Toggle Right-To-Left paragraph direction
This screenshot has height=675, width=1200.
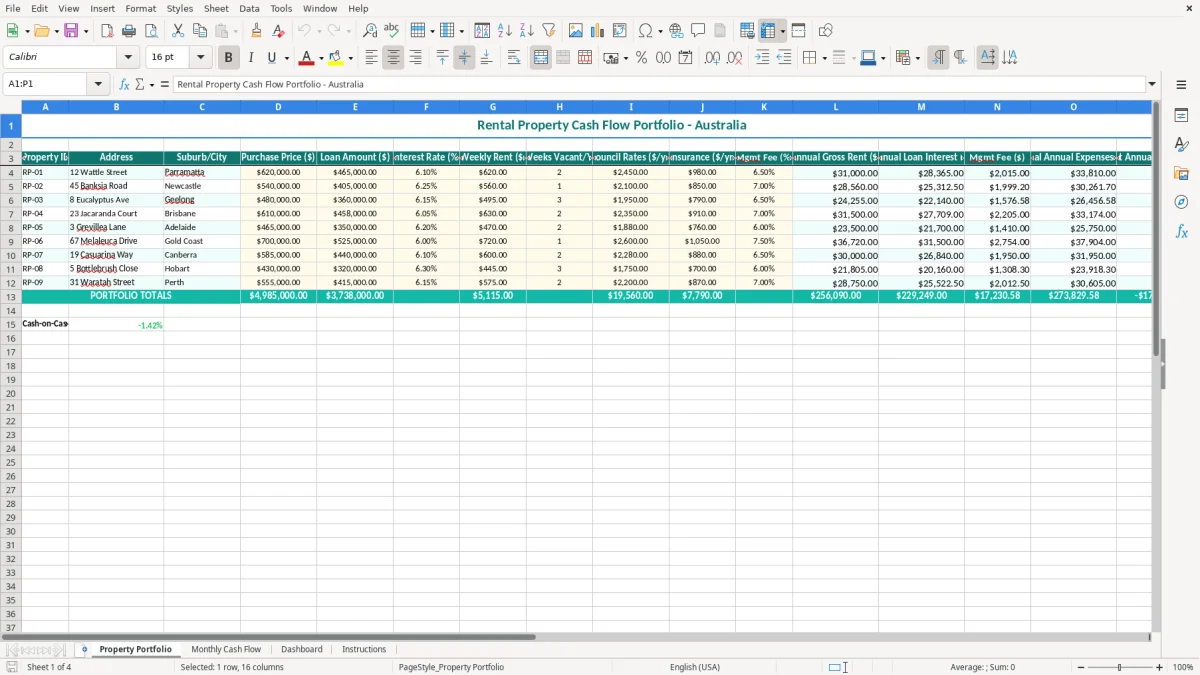(960, 58)
